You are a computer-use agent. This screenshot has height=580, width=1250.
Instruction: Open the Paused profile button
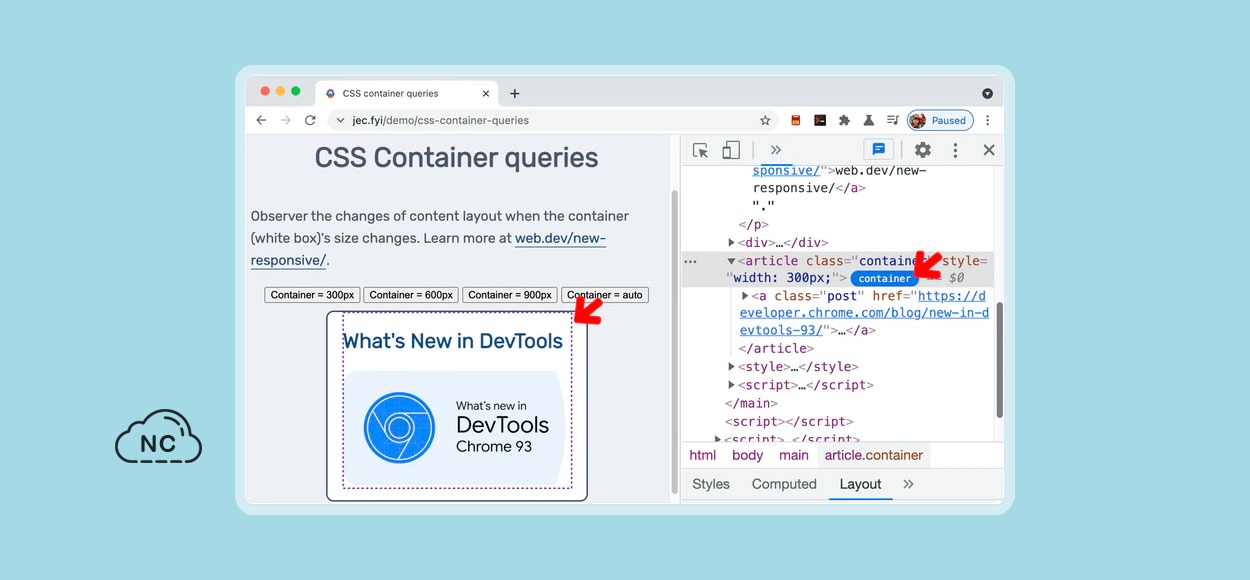click(x=940, y=120)
